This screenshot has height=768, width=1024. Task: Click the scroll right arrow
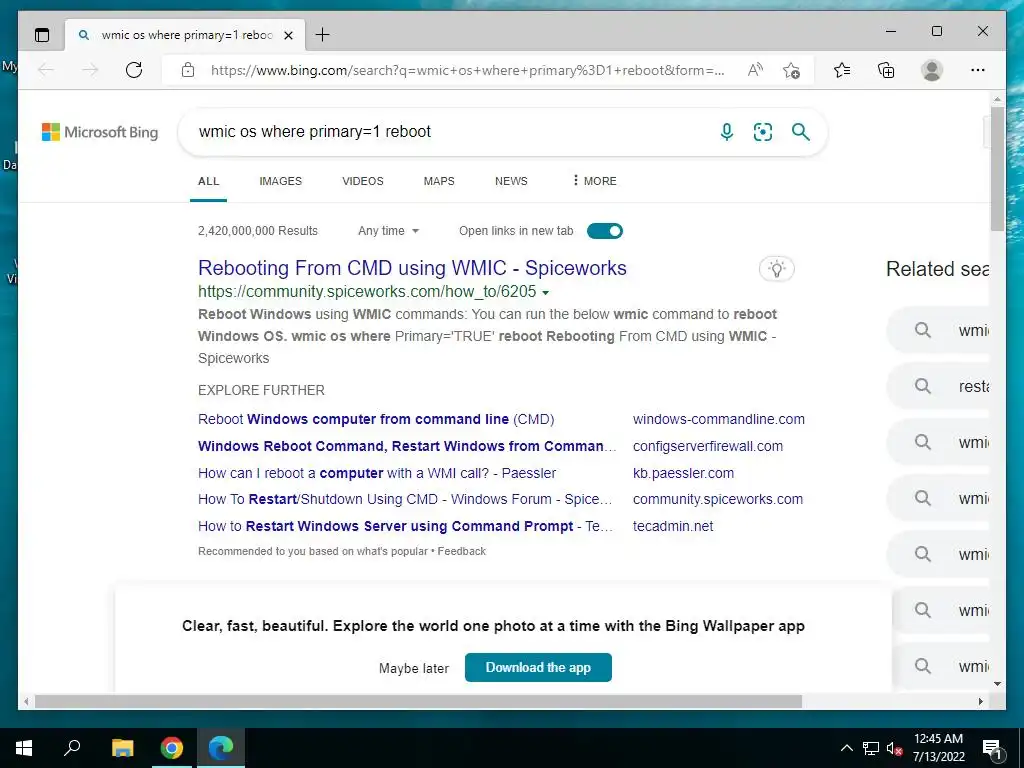pos(980,701)
